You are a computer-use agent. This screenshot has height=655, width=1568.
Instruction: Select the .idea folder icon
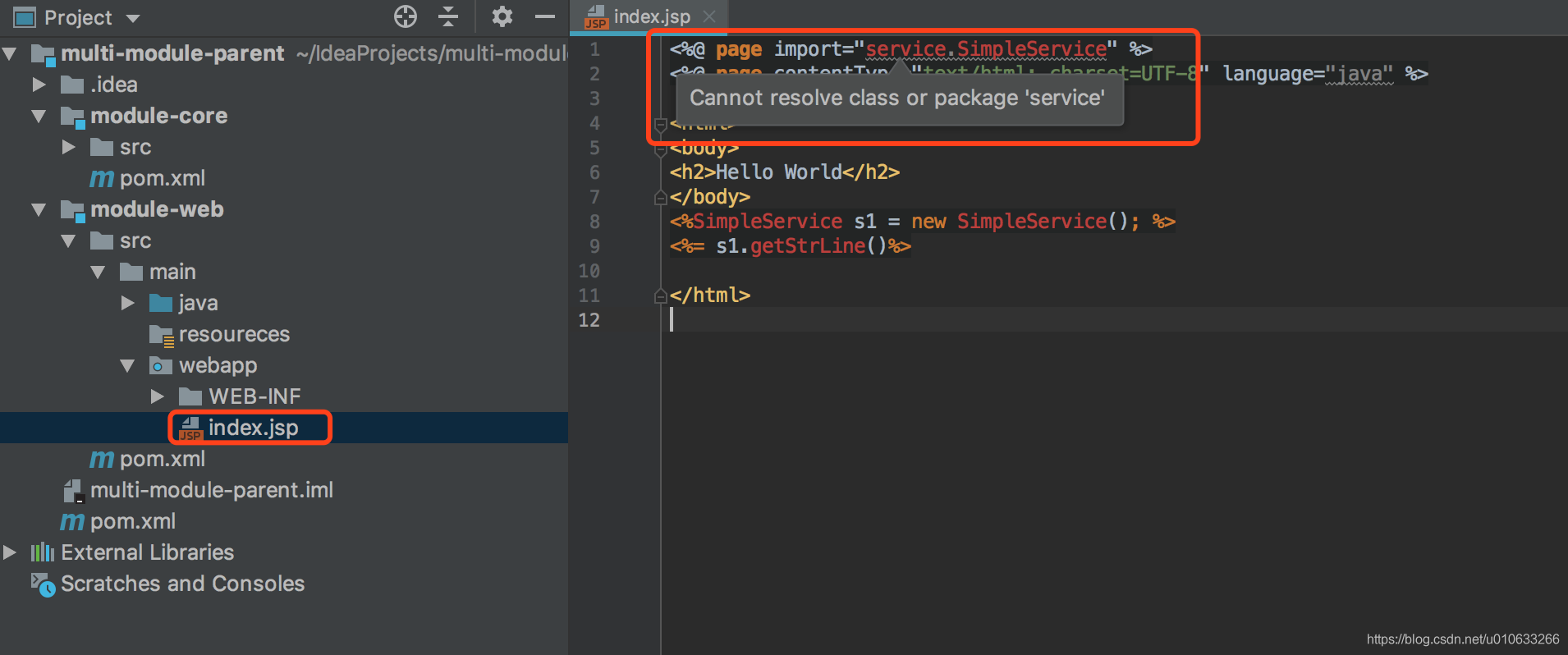tap(72, 85)
